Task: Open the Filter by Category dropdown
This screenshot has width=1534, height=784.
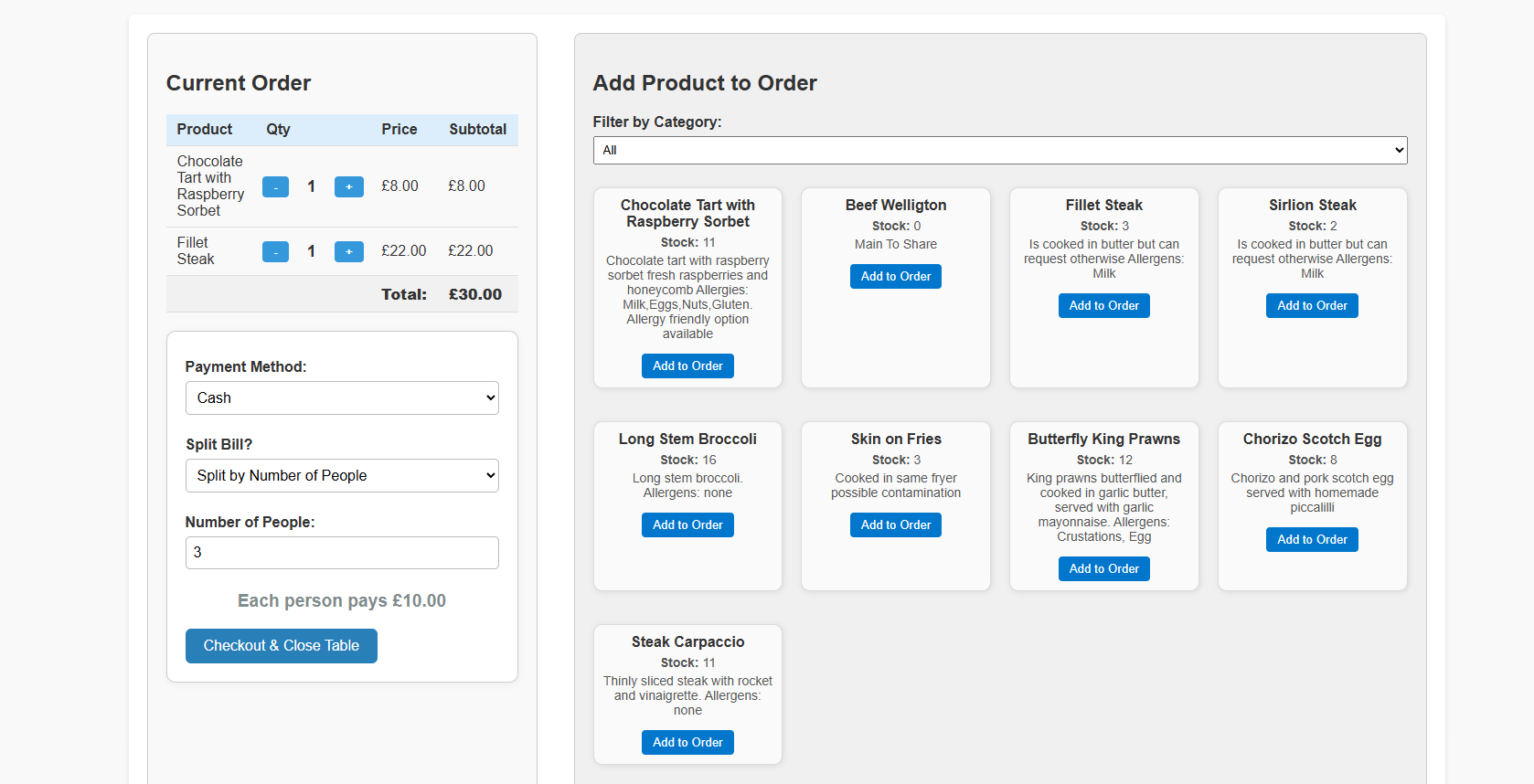Action: point(1000,151)
